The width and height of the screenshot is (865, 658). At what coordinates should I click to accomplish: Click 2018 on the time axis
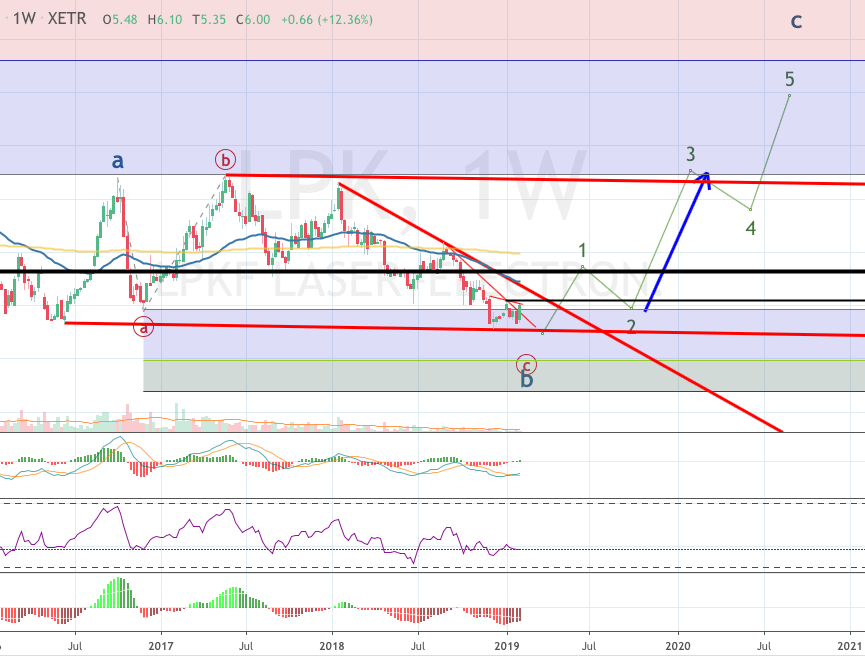point(332,646)
